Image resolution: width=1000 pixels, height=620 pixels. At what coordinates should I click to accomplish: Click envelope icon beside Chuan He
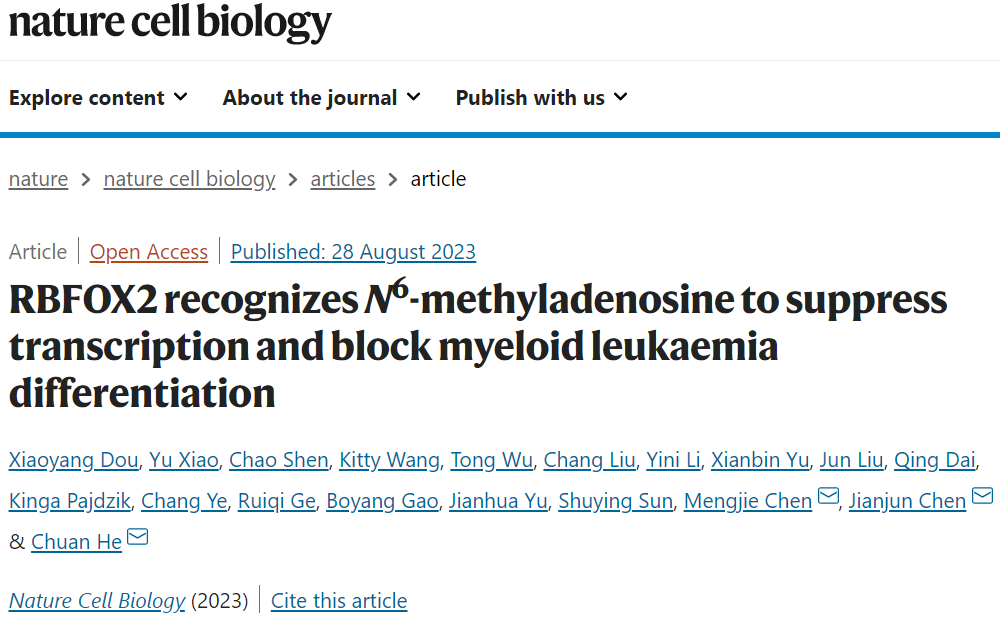pos(137,537)
